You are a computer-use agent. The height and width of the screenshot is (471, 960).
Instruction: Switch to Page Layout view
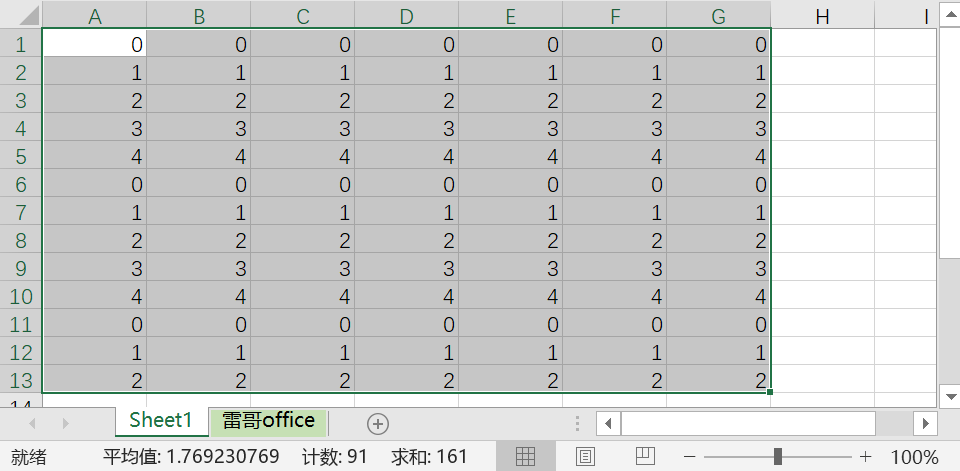click(585, 456)
